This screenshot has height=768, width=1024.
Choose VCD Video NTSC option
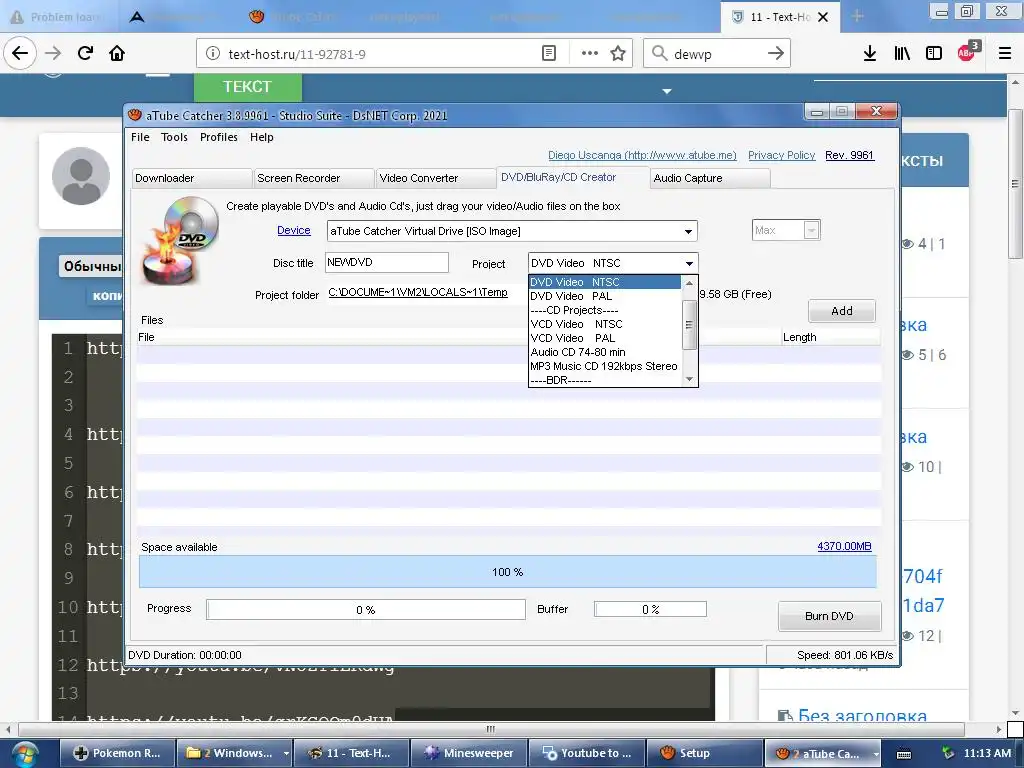pos(604,324)
